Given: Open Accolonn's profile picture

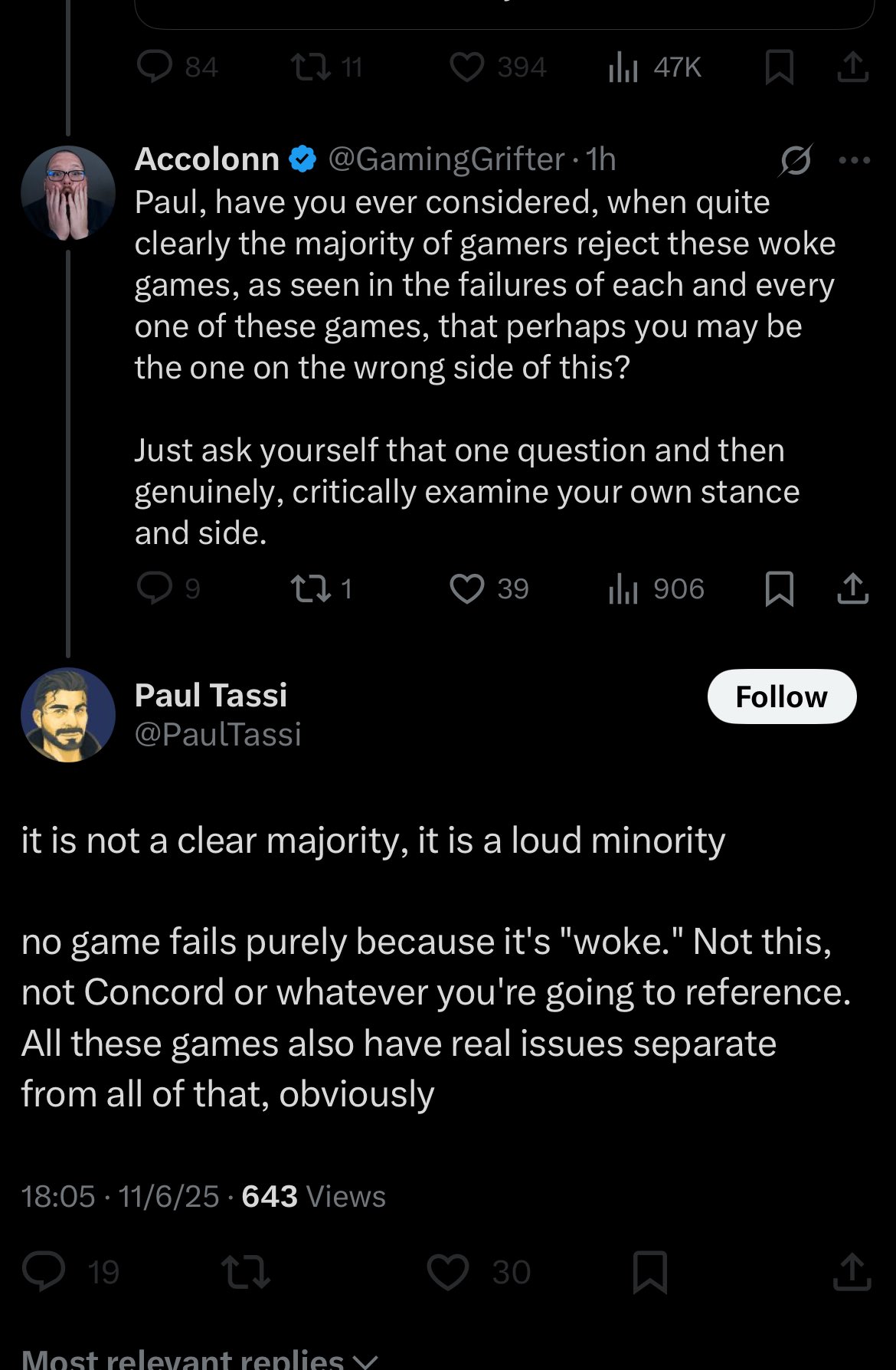Looking at the screenshot, I should click(68, 192).
